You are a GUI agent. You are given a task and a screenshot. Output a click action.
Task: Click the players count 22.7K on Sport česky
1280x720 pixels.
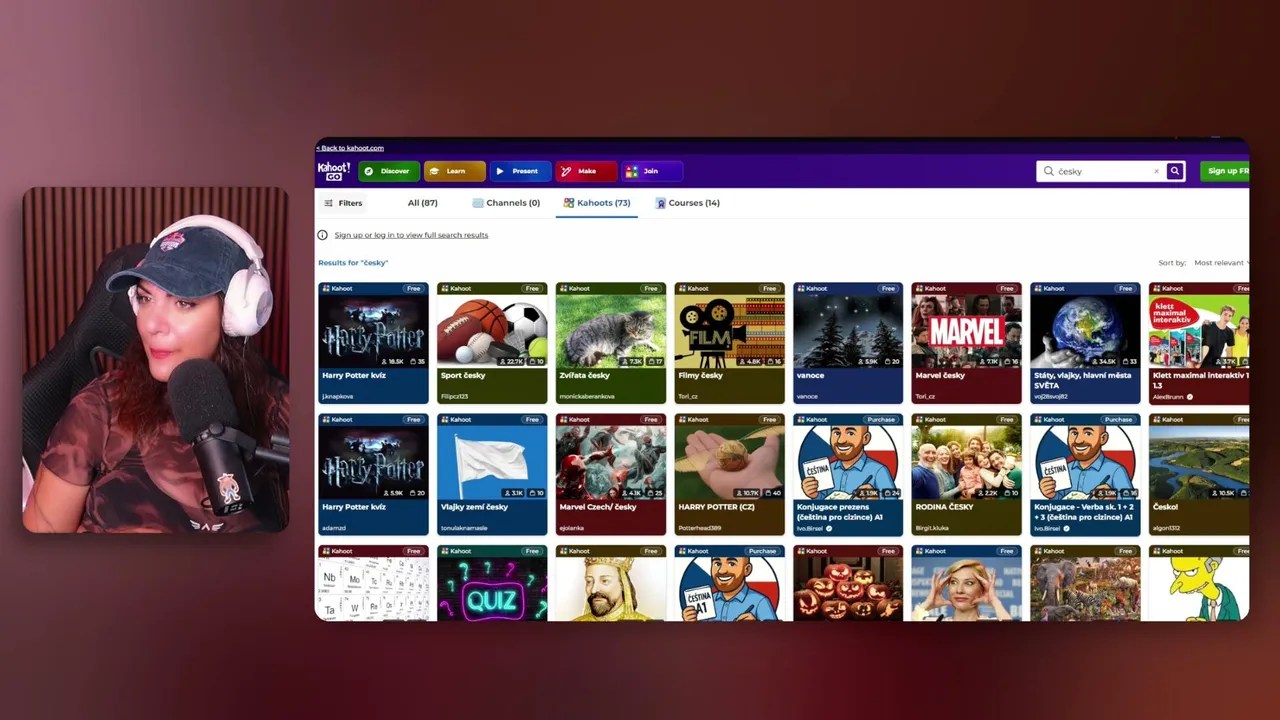(513, 362)
